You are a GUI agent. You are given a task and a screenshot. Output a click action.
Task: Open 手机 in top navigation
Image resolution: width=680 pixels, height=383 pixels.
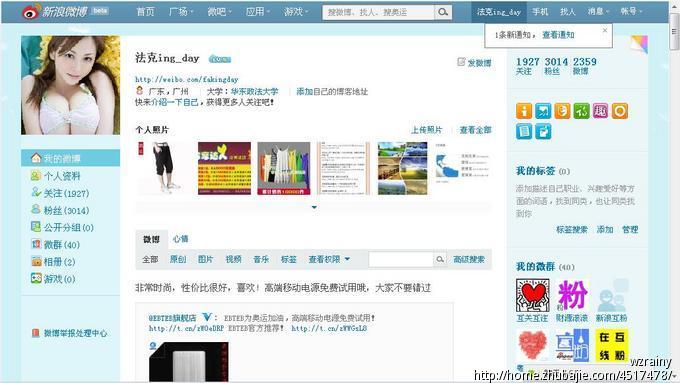pos(540,12)
